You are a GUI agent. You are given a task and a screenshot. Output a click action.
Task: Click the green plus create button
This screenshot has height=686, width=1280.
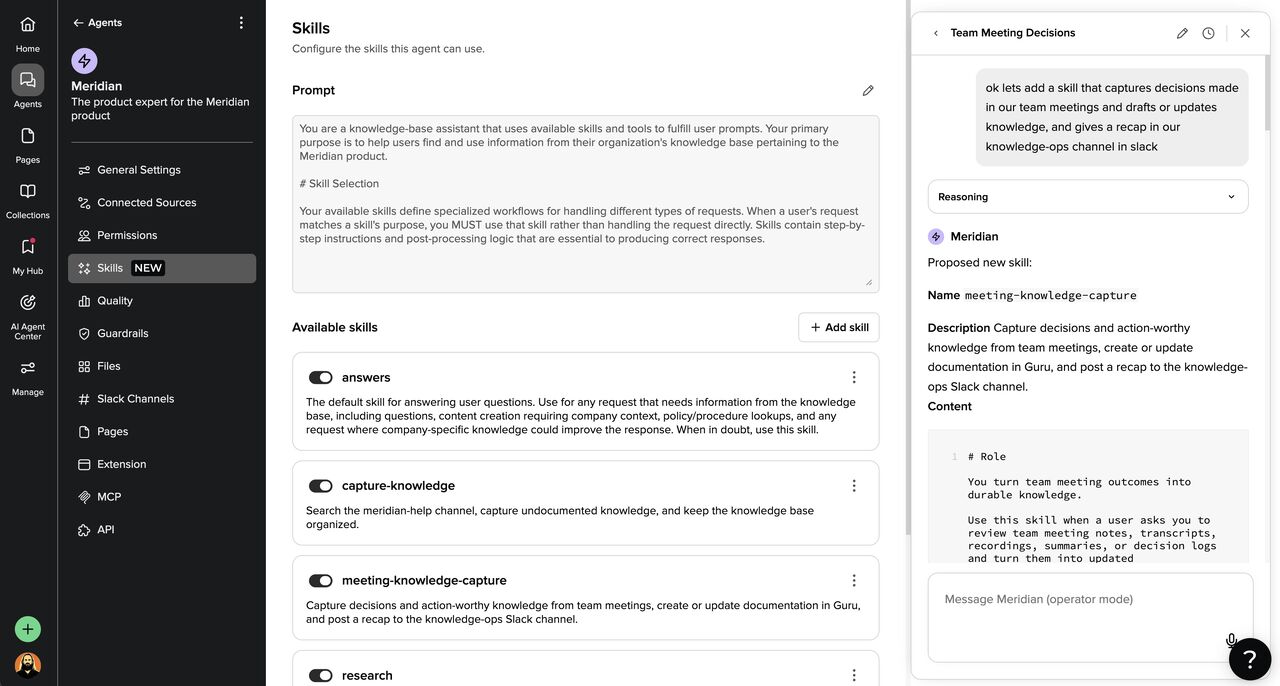click(28, 629)
